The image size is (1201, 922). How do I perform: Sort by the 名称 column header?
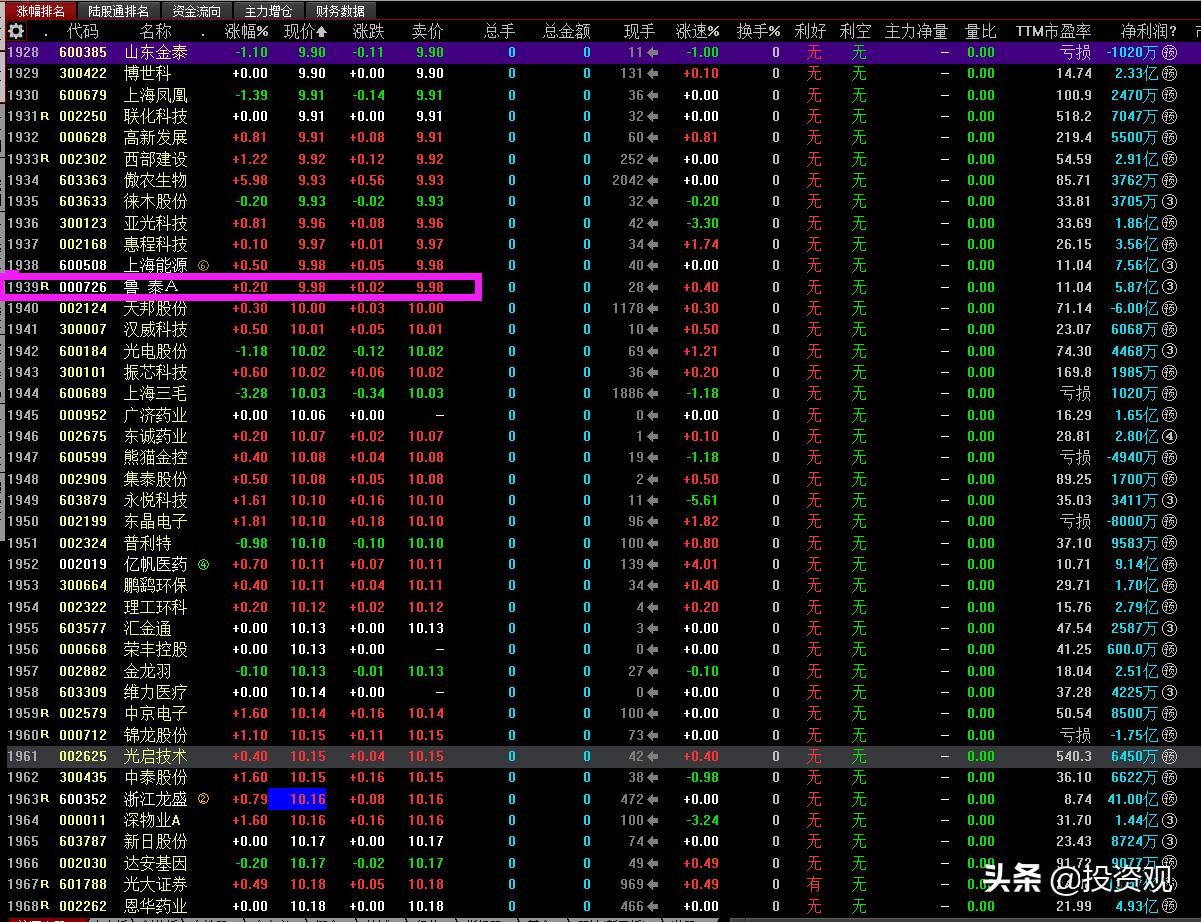click(155, 32)
